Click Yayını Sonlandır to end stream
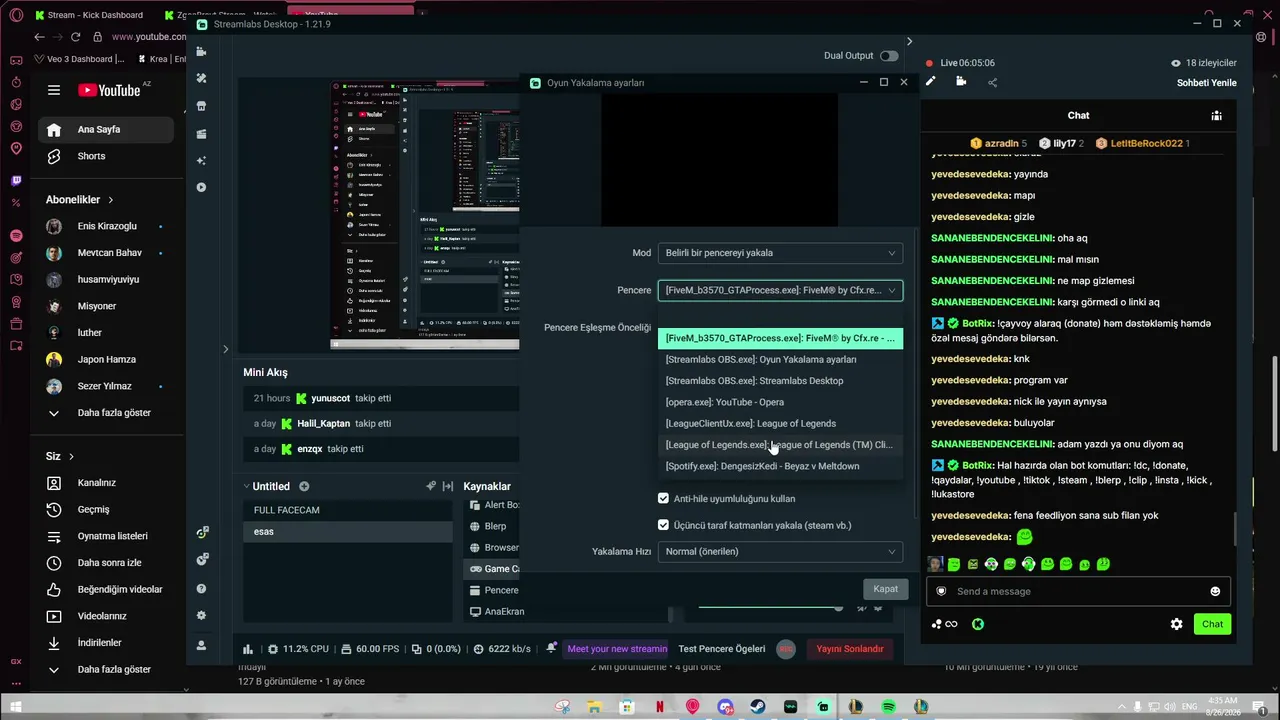The height and width of the screenshot is (720, 1280). tap(850, 649)
